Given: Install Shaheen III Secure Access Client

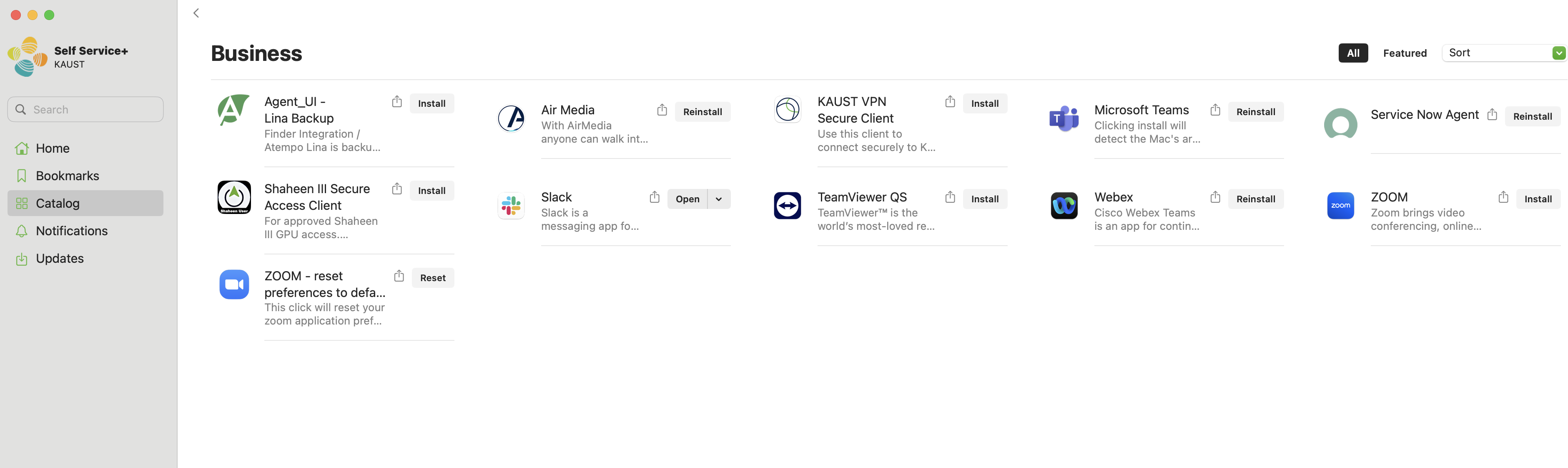Looking at the screenshot, I should click(x=432, y=191).
